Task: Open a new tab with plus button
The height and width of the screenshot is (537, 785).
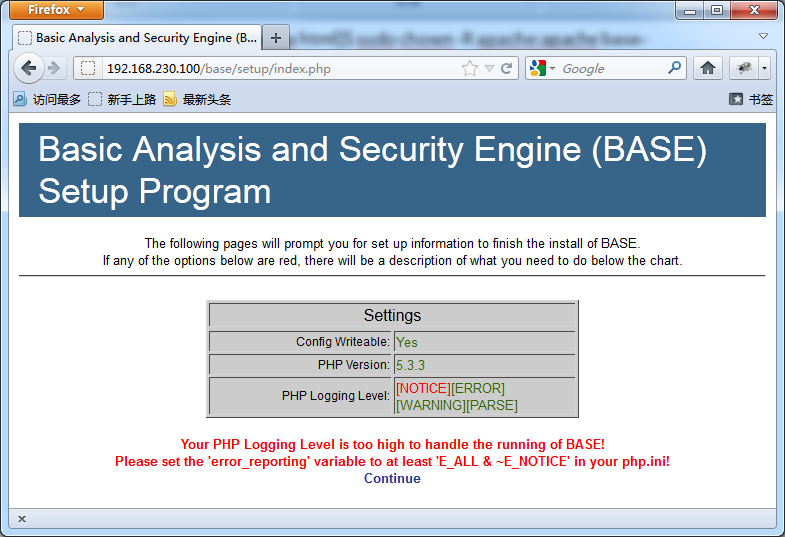Action: (x=276, y=38)
